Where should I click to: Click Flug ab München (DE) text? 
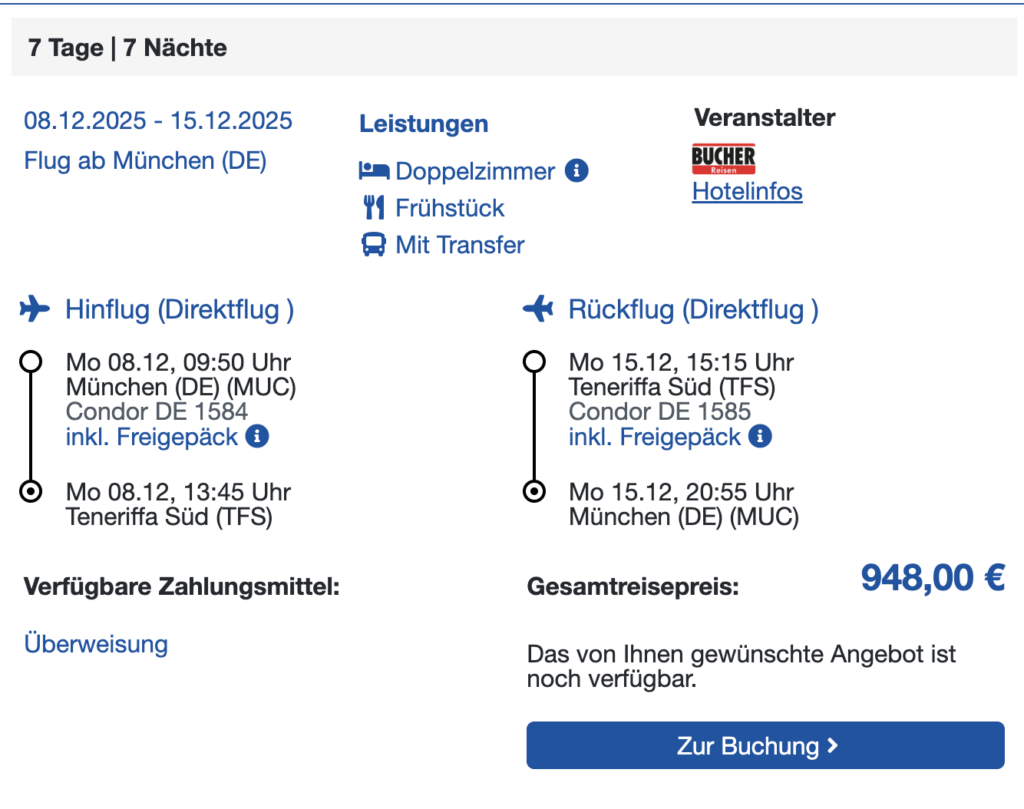[x=146, y=161]
